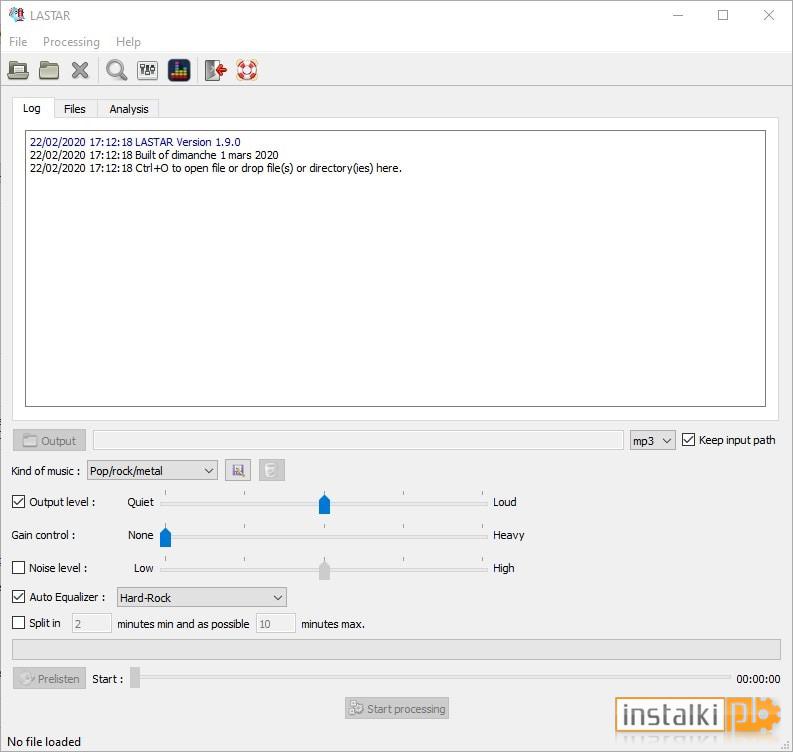This screenshot has height=752, width=793.
Task: Click the Output level slider handle
Action: 325,503
